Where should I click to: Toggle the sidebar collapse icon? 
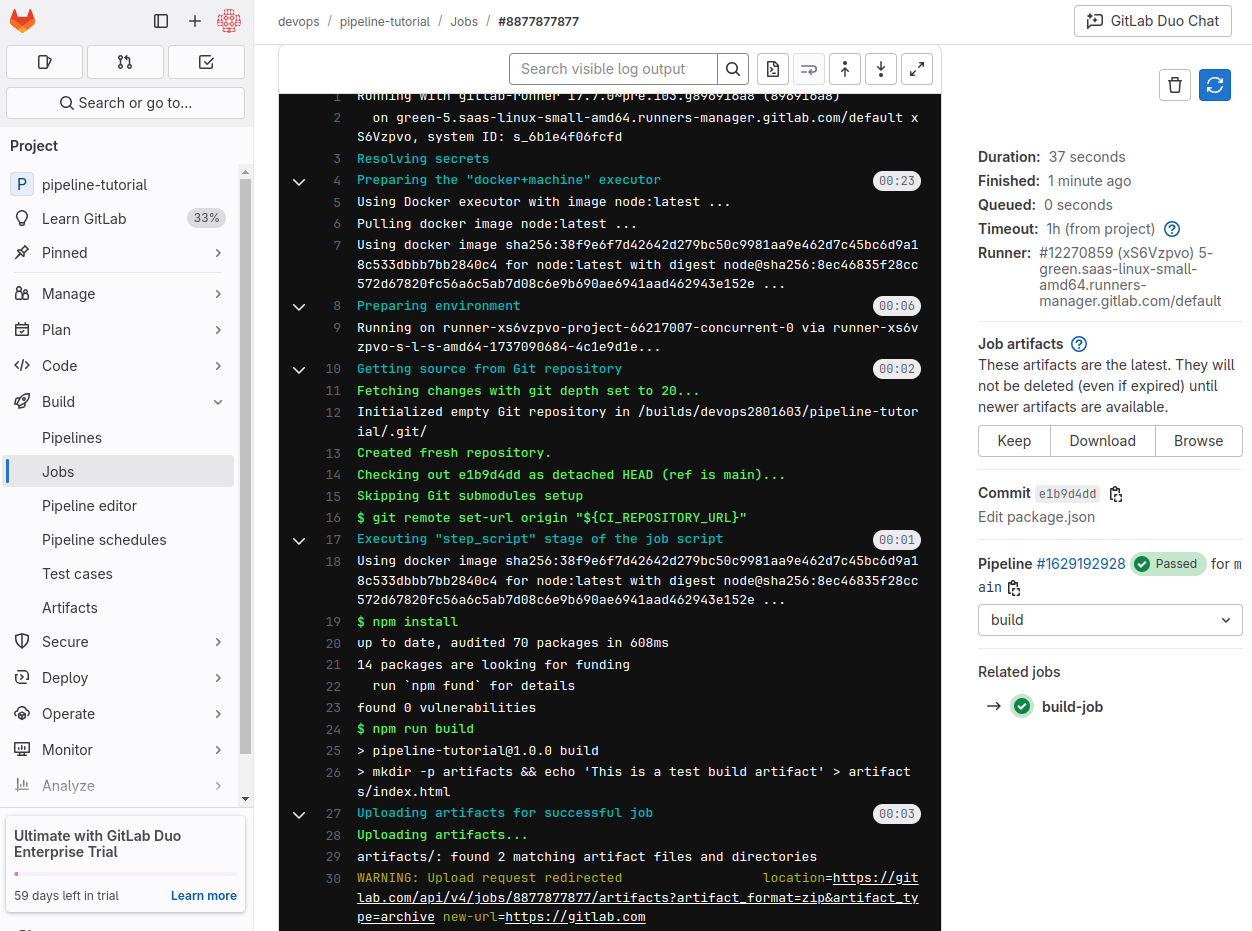161,21
